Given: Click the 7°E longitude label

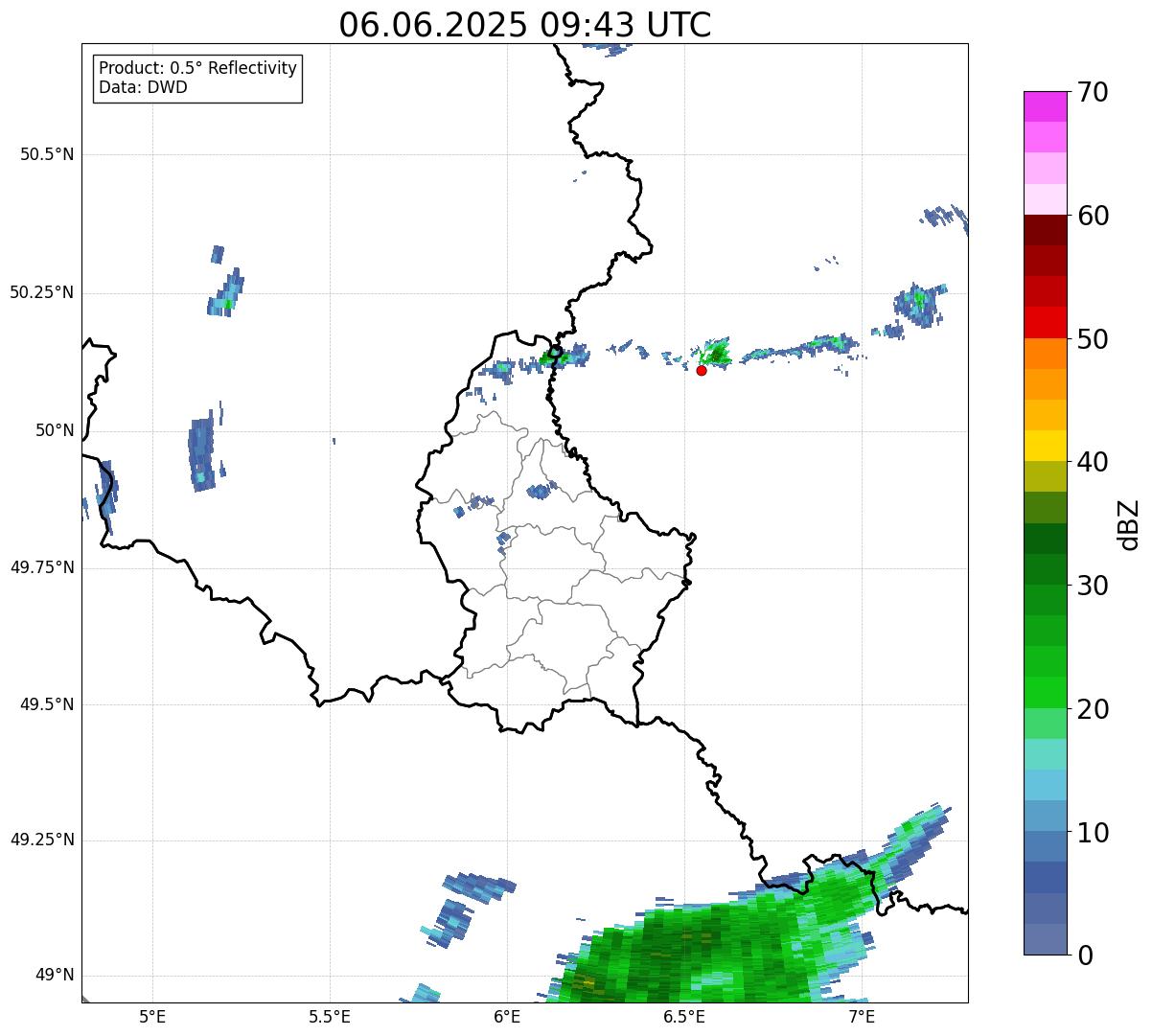Looking at the screenshot, I should (x=862, y=1016).
